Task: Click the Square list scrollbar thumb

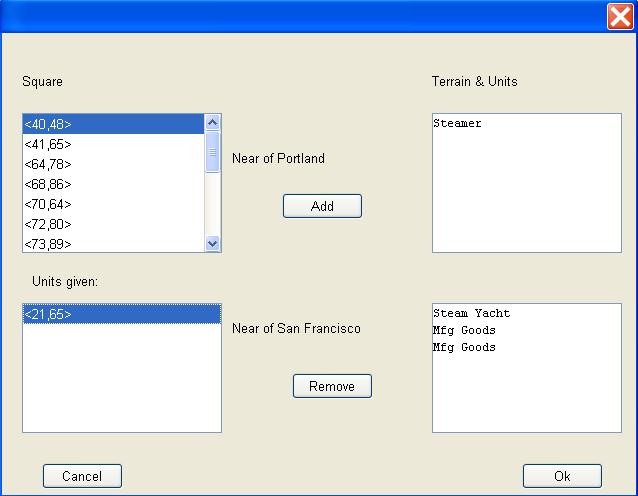Action: point(212,153)
